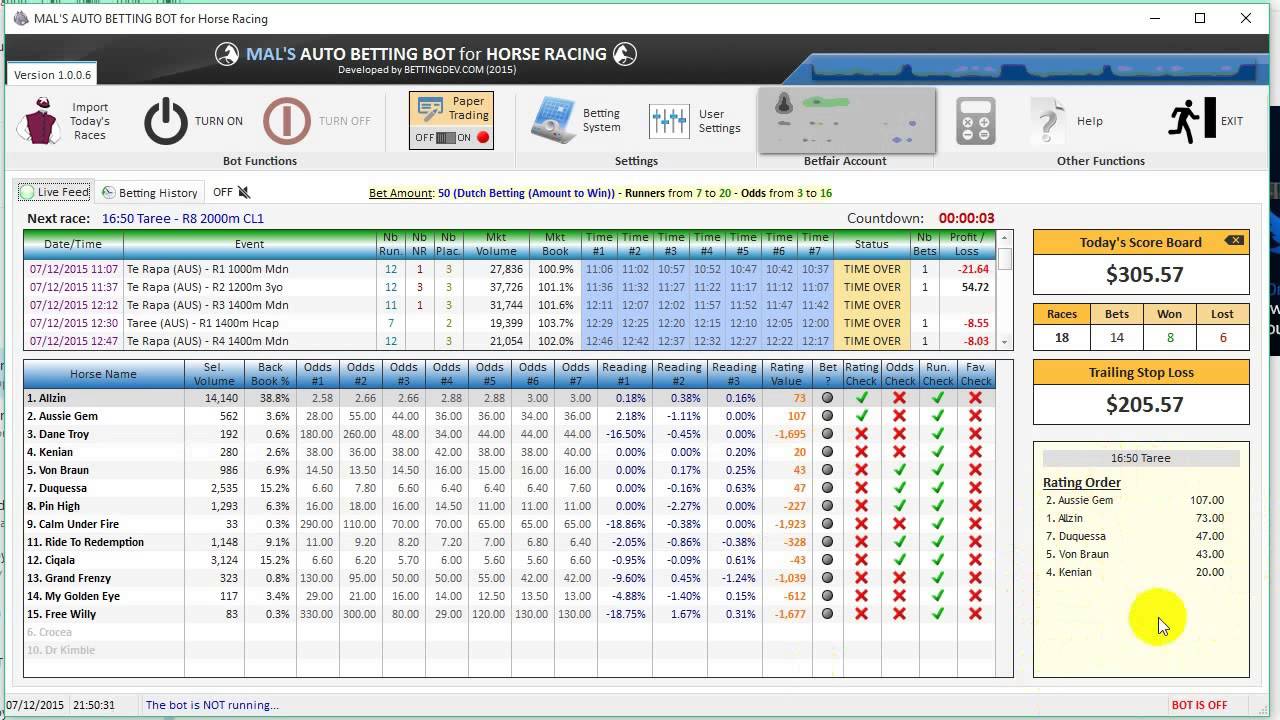Click Version 1.0.0.6 label
Screen dimensions: 1280x720
point(52,75)
